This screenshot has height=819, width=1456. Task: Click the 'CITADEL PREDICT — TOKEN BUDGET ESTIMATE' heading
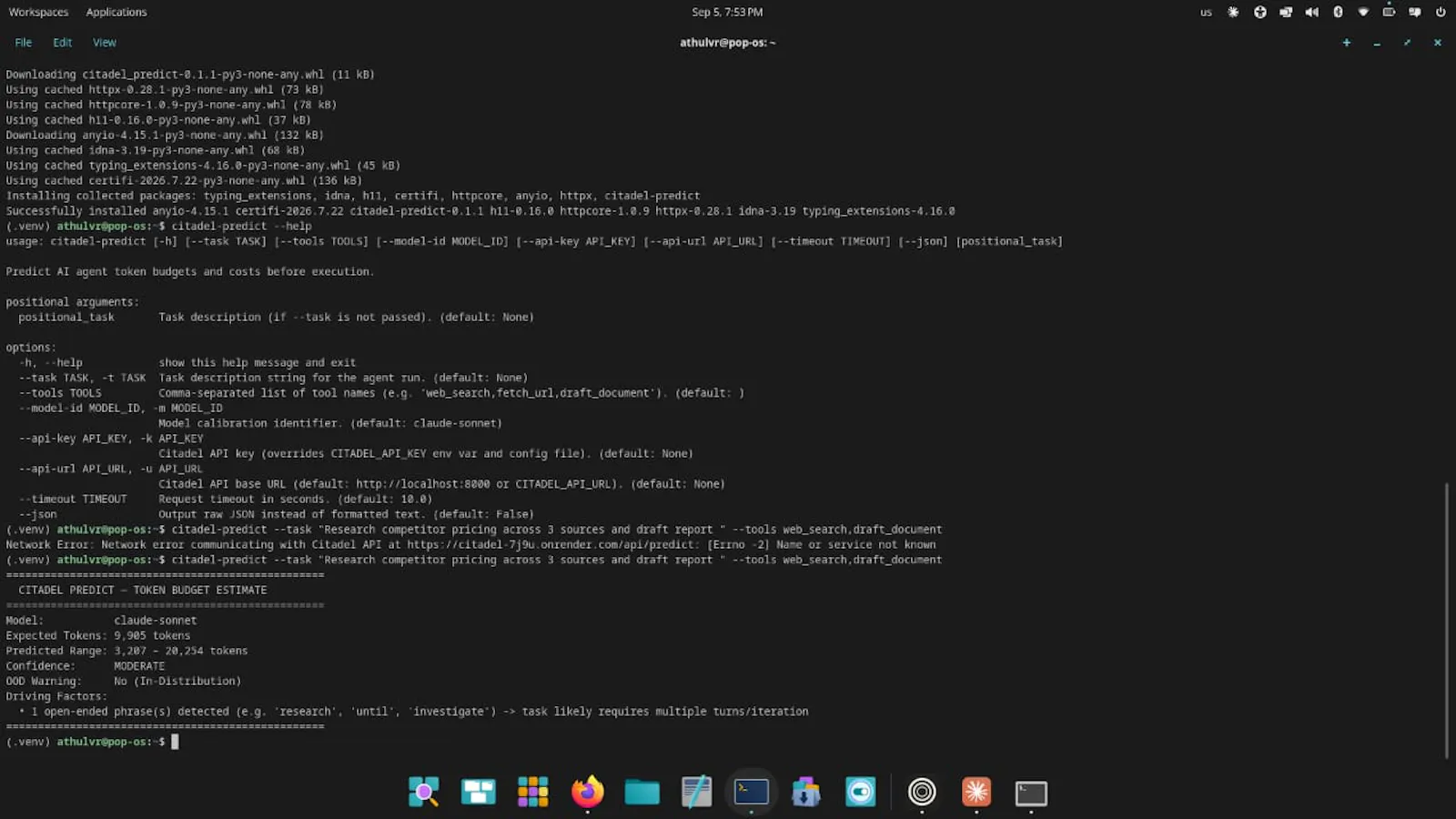click(x=143, y=591)
